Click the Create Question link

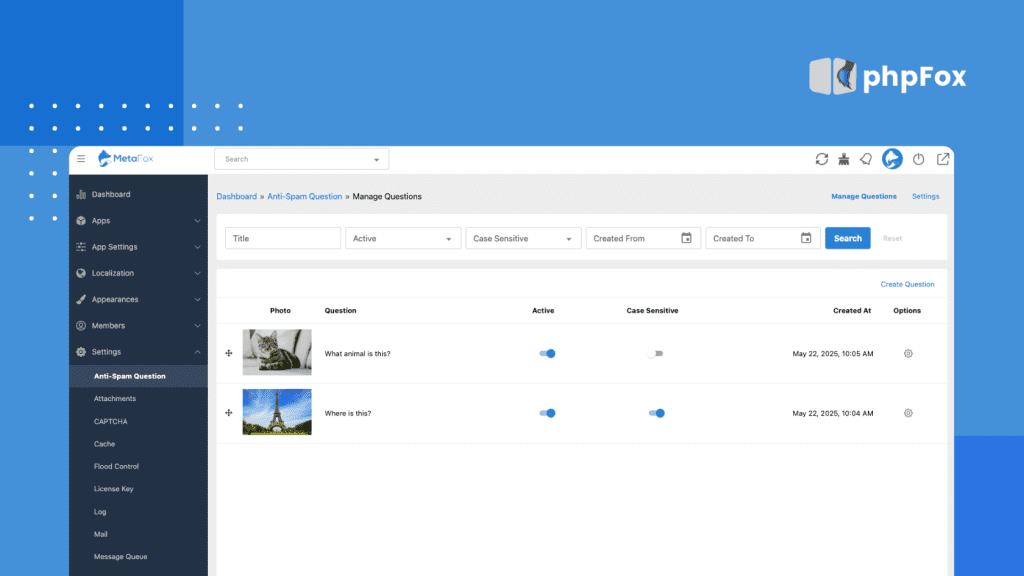[x=907, y=285]
